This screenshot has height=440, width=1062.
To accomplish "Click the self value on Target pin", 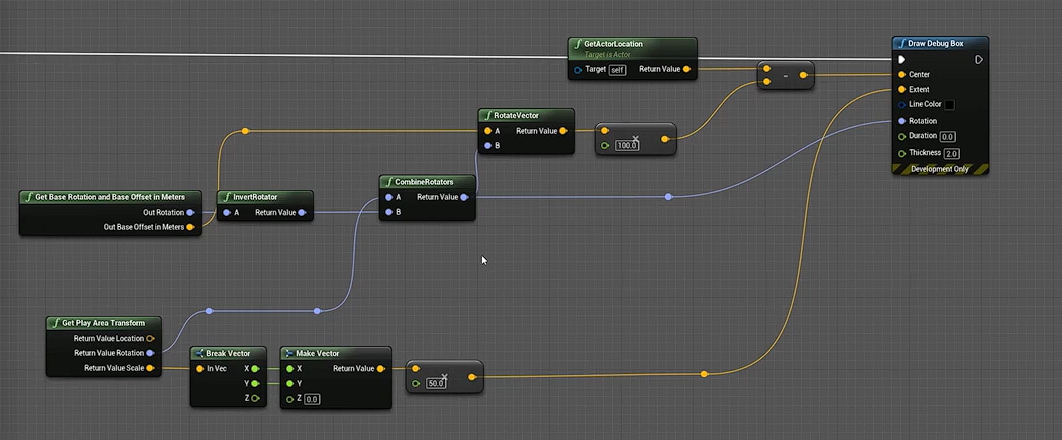I will (617, 70).
